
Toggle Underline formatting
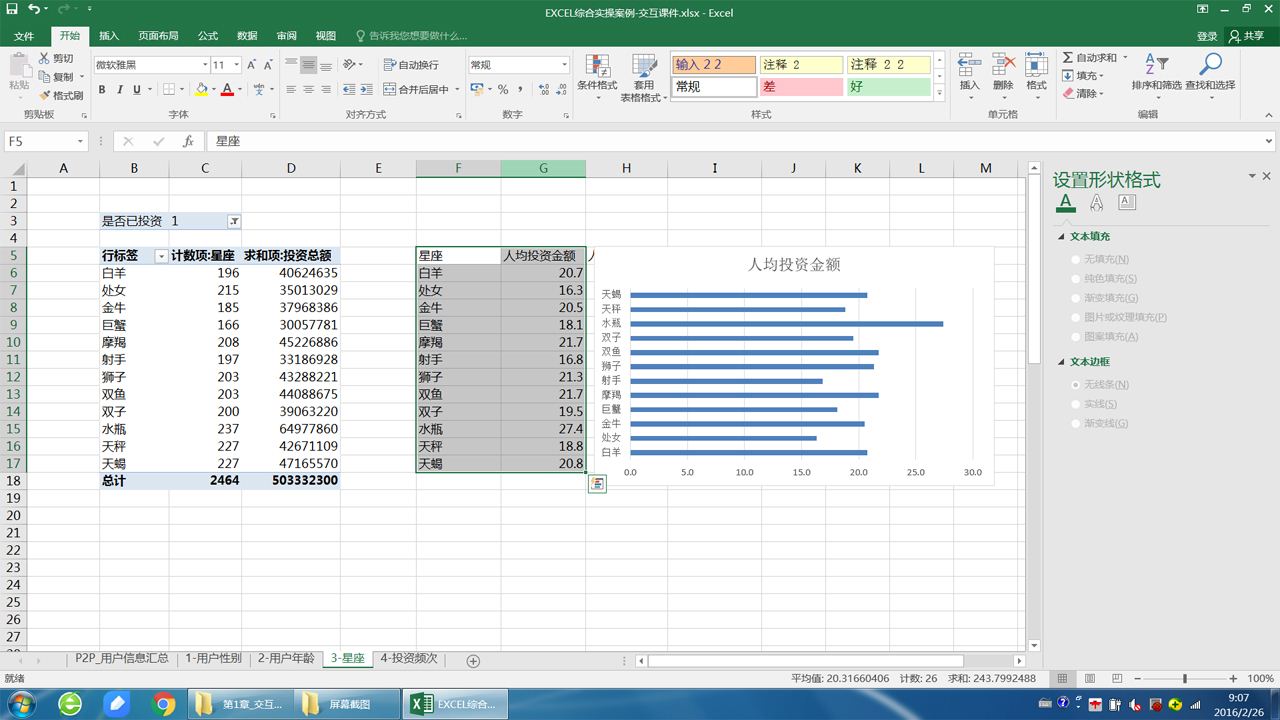coord(138,90)
